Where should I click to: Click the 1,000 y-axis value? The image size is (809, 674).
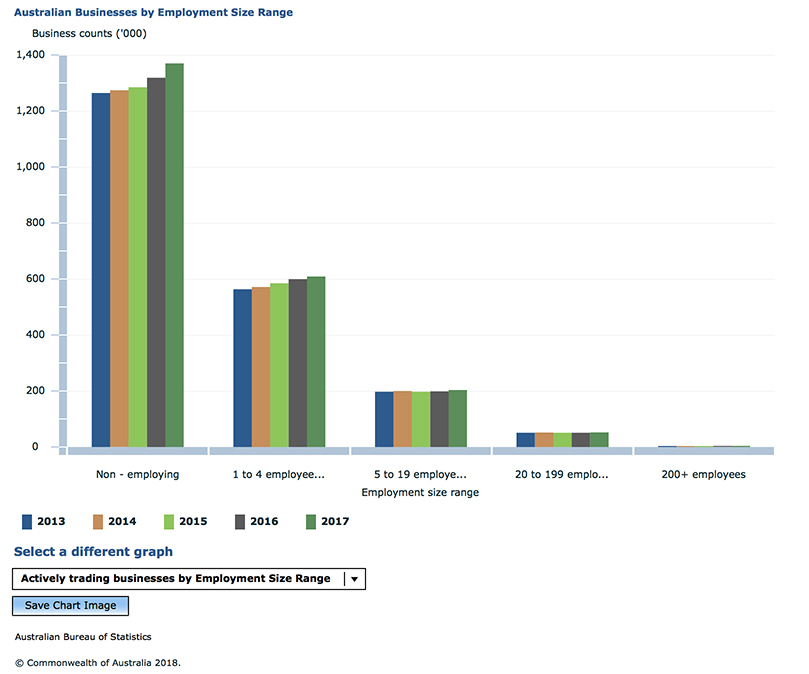click(30, 167)
